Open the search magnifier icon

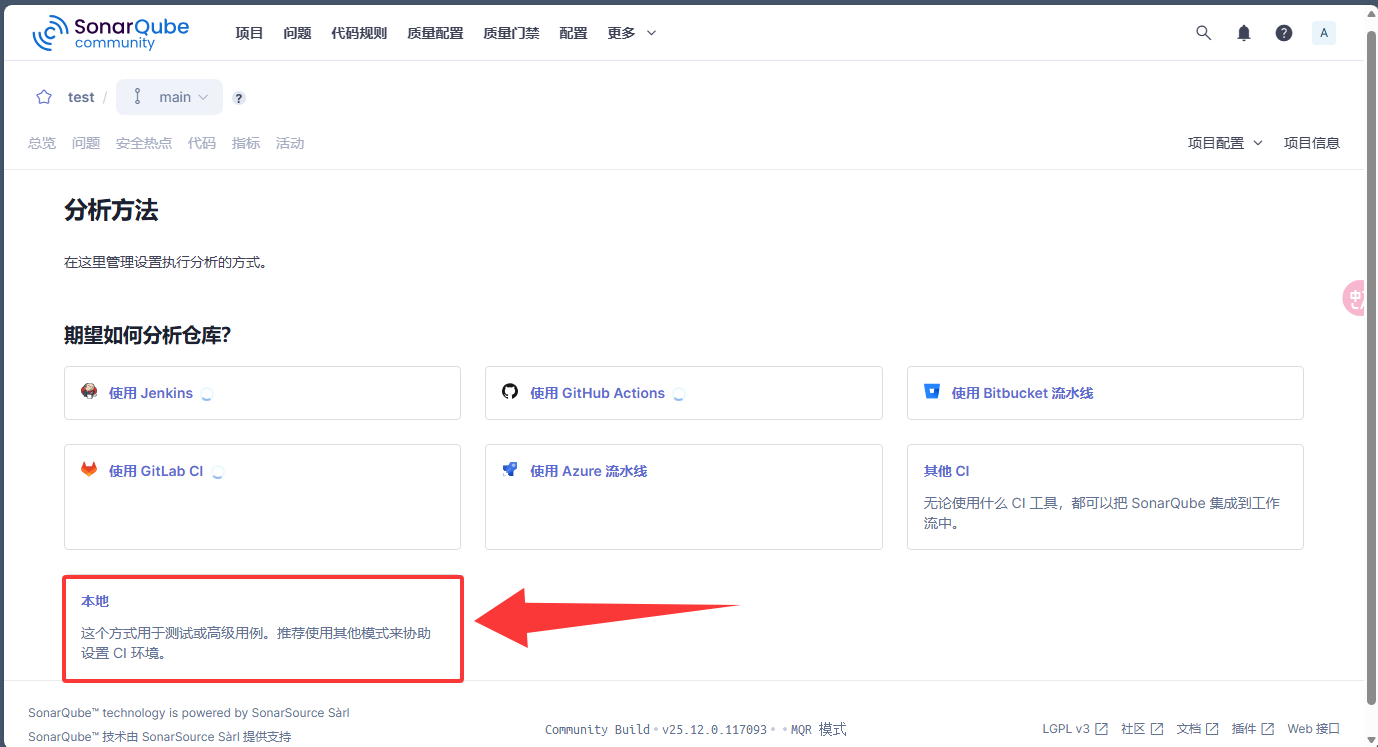[x=1204, y=33]
